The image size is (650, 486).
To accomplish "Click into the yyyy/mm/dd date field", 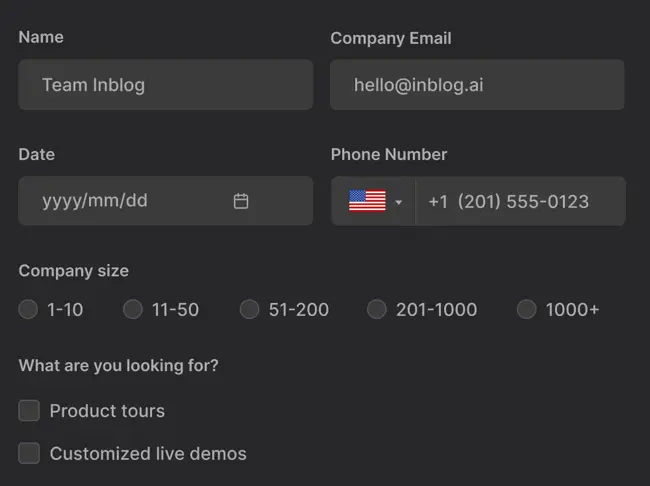I will (120, 201).
